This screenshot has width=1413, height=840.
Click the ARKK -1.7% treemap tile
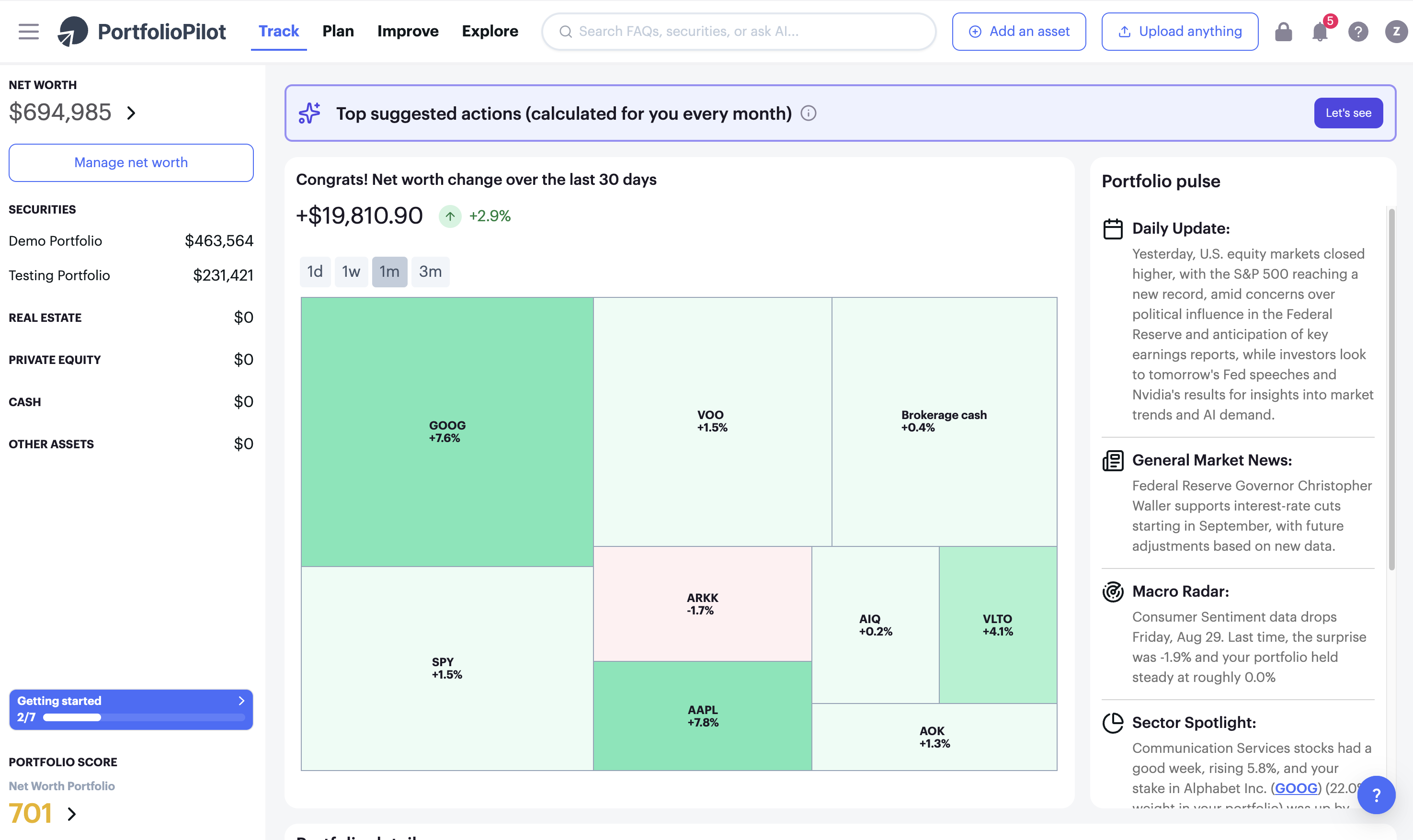click(x=702, y=604)
